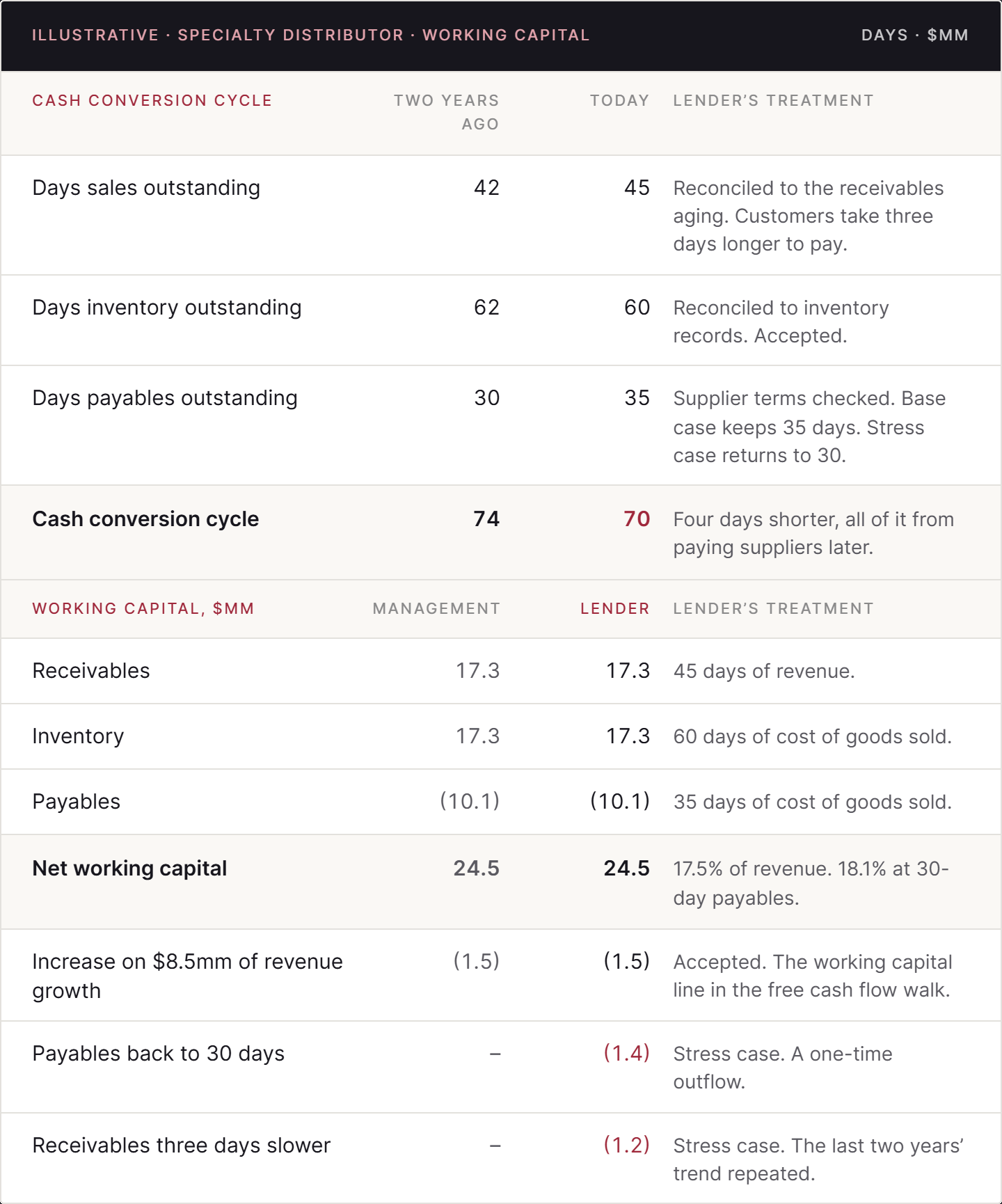Click the Receivables three days slower label
This screenshot has width=1002, height=1204.
182,1146
